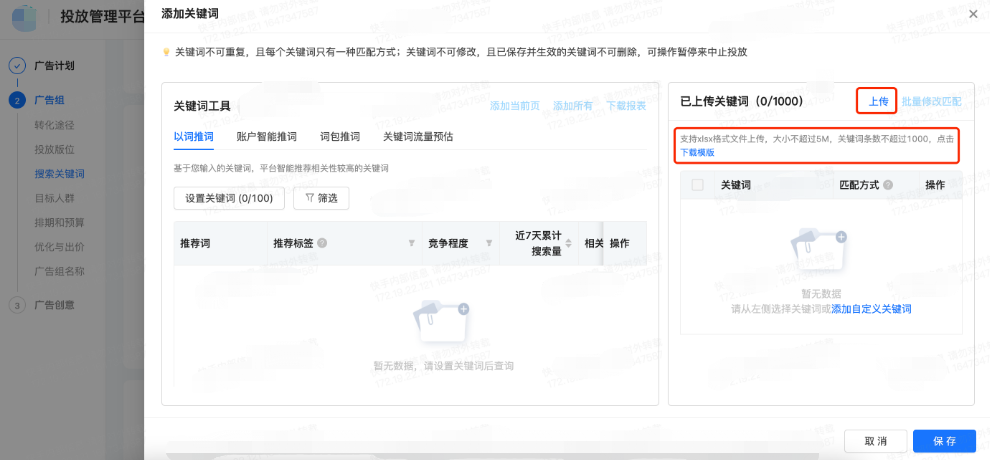
Task: Switch to 词包推词 tab
Action: point(340,136)
